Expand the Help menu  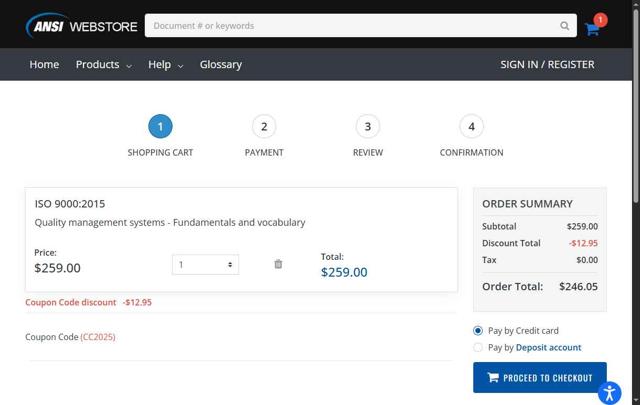pos(165,65)
